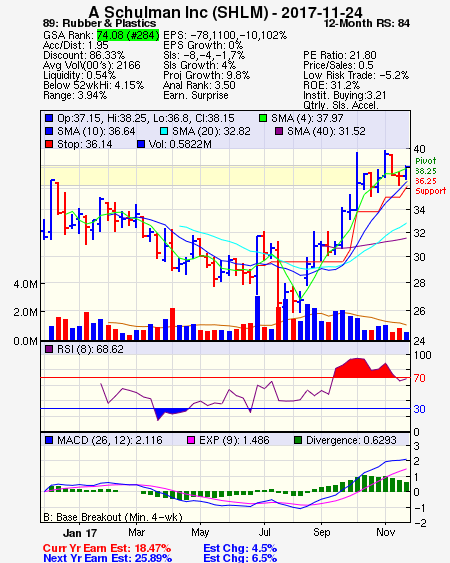Click the Stop: 36.14 legend label
The width and height of the screenshot is (450, 563).
[85, 144]
